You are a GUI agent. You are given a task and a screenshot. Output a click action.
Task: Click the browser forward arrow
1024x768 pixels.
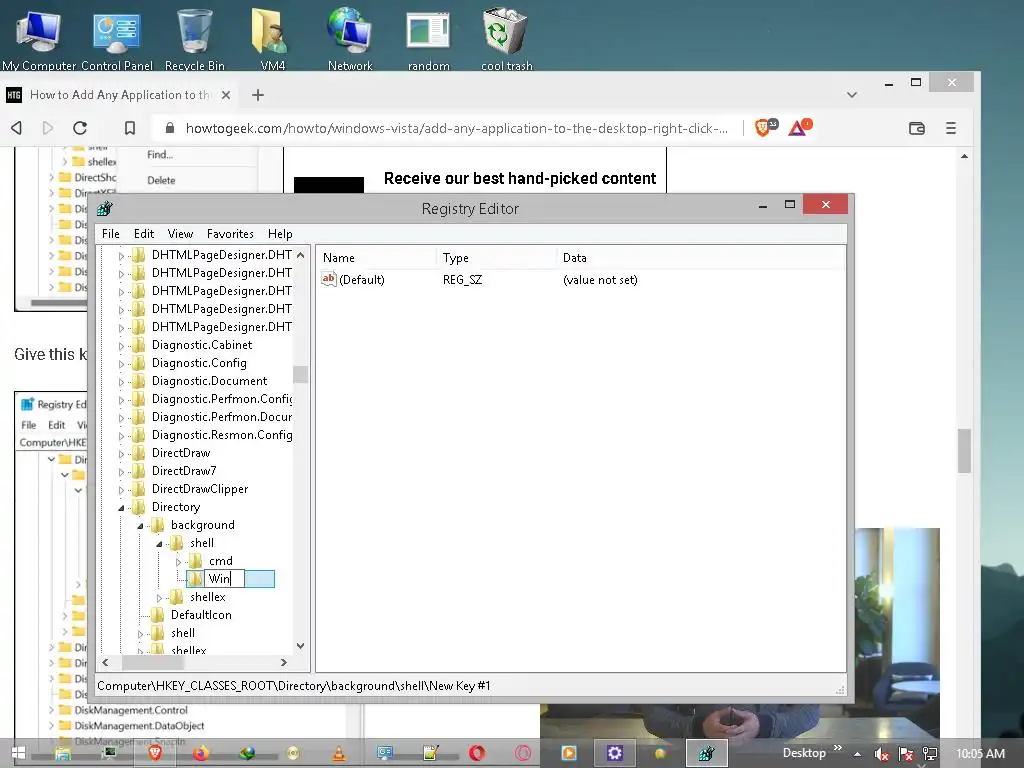pos(48,128)
